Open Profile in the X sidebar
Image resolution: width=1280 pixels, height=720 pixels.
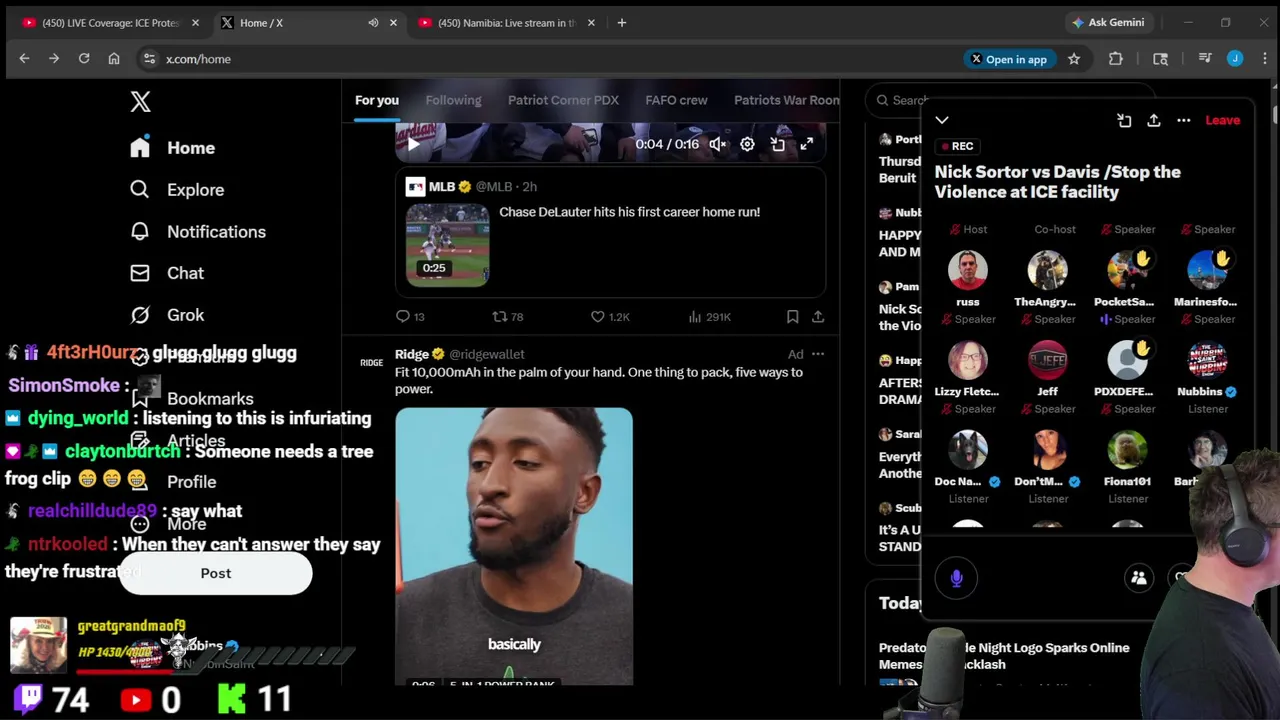click(172, 482)
